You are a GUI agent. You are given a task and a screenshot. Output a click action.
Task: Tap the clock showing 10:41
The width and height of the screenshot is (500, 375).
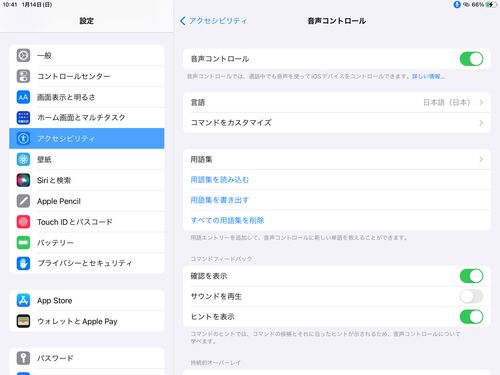click(10, 5)
